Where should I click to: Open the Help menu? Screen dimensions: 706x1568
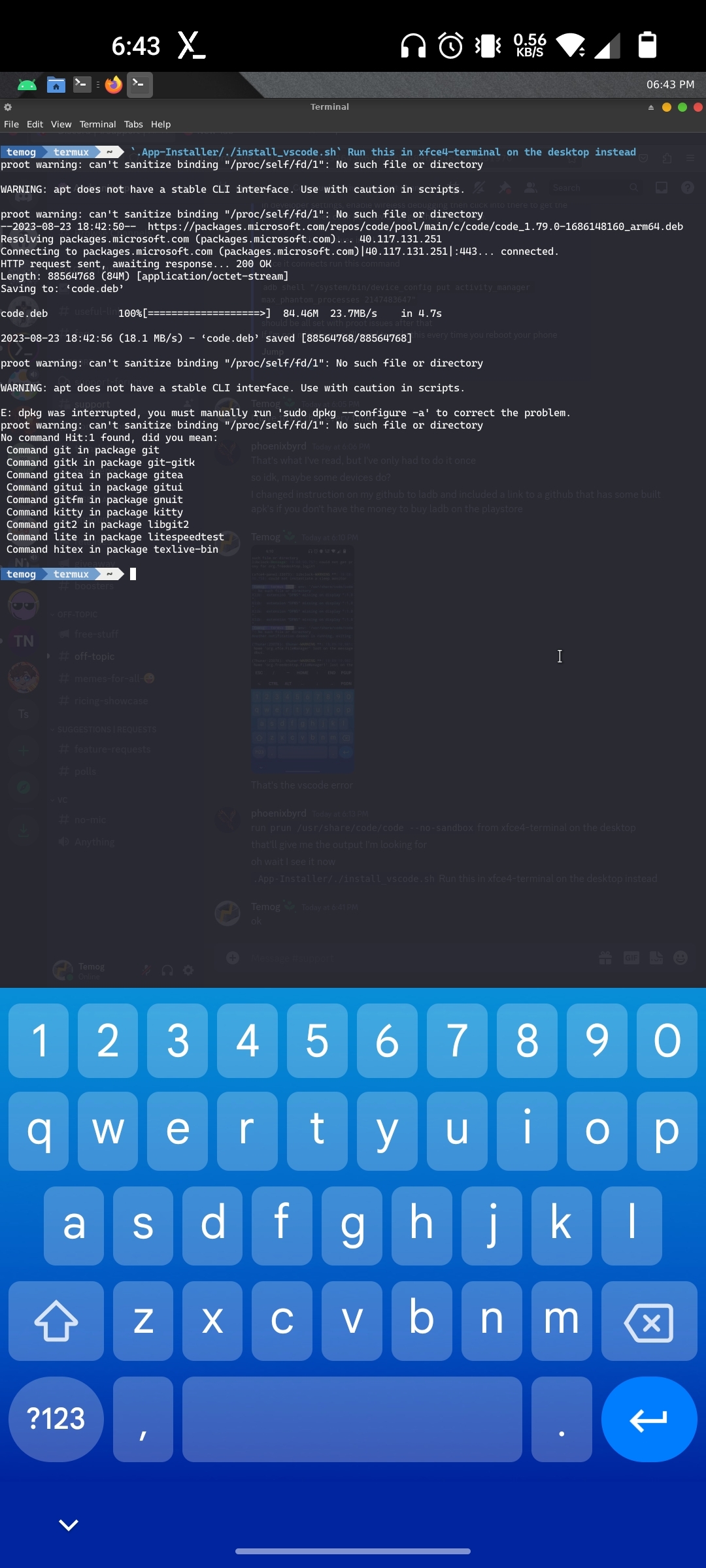[x=161, y=124]
